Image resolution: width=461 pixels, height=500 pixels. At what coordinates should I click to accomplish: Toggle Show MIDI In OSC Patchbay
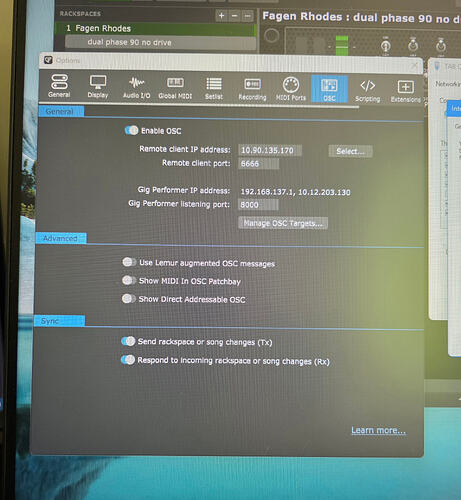(x=129, y=280)
